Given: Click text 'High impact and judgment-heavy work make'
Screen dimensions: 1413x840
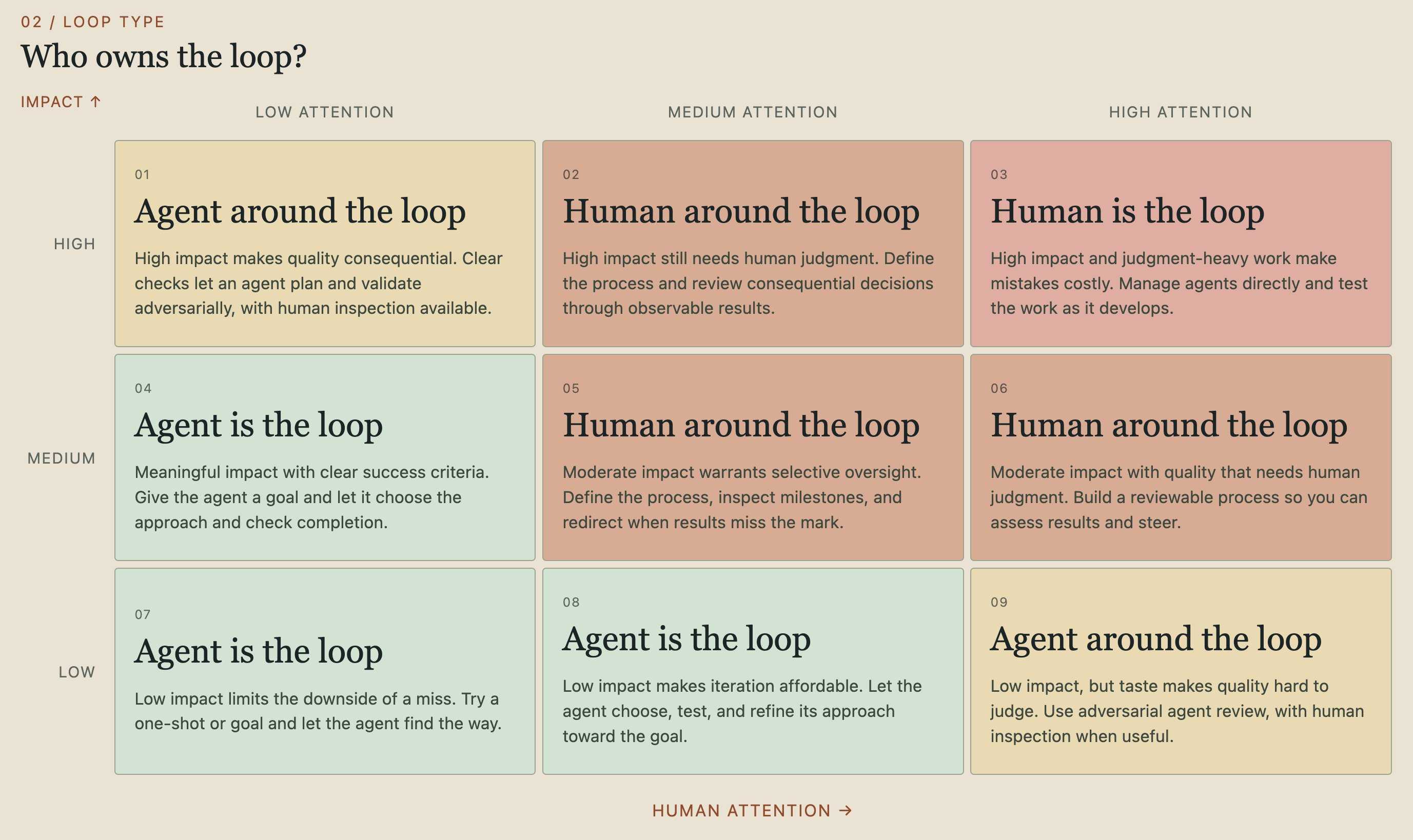Looking at the screenshot, I should (1163, 258).
